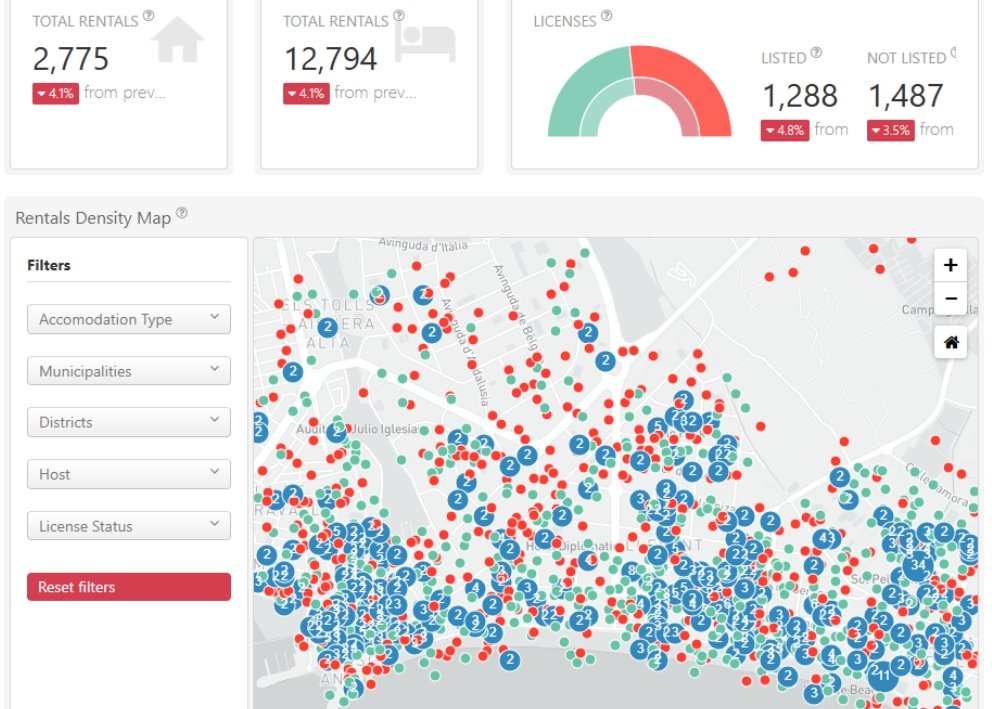This screenshot has height=709, width=992.
Task: Expand the Host filter dropdown
Action: tap(129, 474)
